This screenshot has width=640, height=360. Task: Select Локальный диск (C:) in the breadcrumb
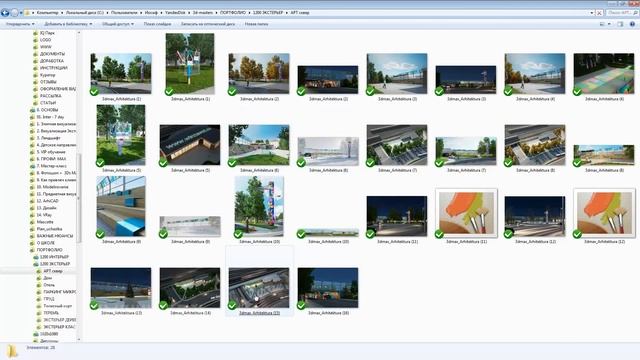tap(84, 13)
